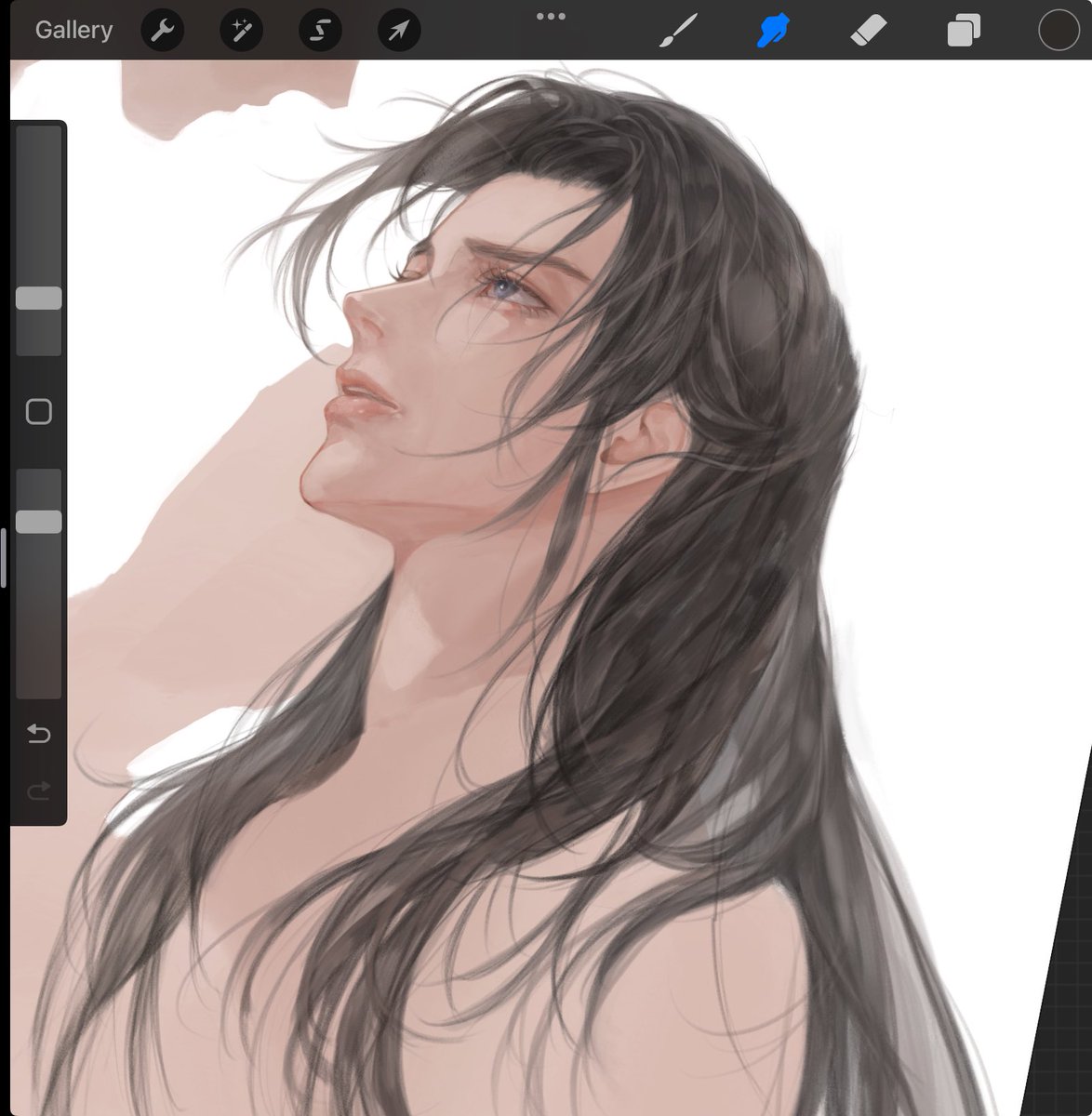Viewport: 1092px width, 1116px height.
Task: Open the Adjustments magic wand menu
Action: point(241,31)
